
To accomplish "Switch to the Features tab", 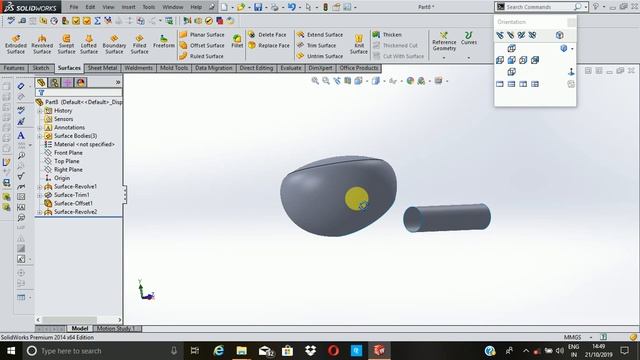I will point(14,68).
